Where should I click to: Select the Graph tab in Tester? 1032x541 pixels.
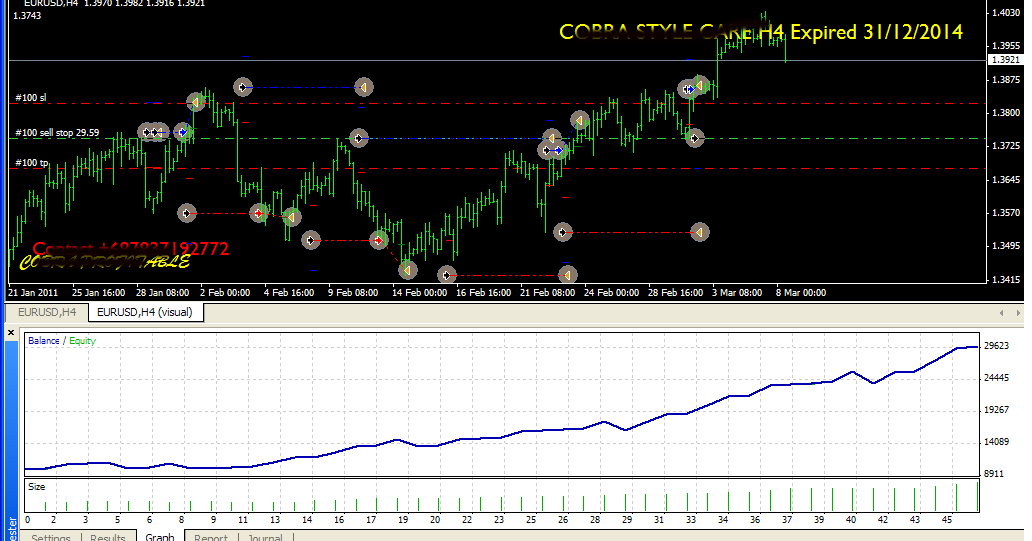tap(160, 536)
